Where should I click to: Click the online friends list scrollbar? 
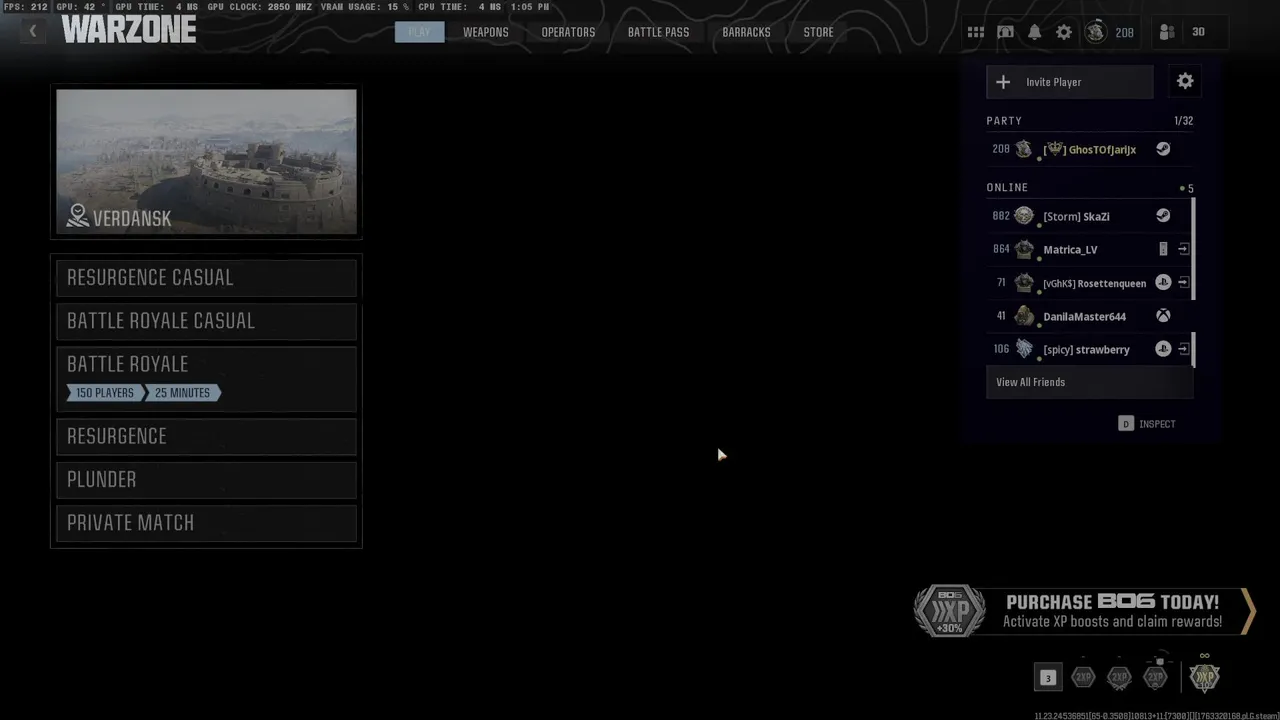(1193, 248)
